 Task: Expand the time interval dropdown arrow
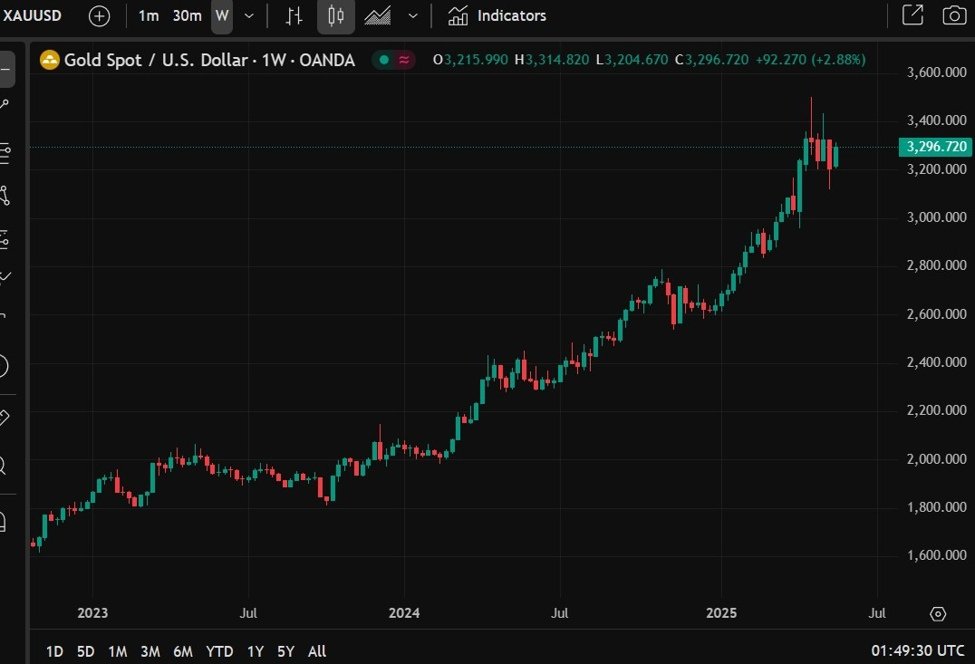click(249, 16)
